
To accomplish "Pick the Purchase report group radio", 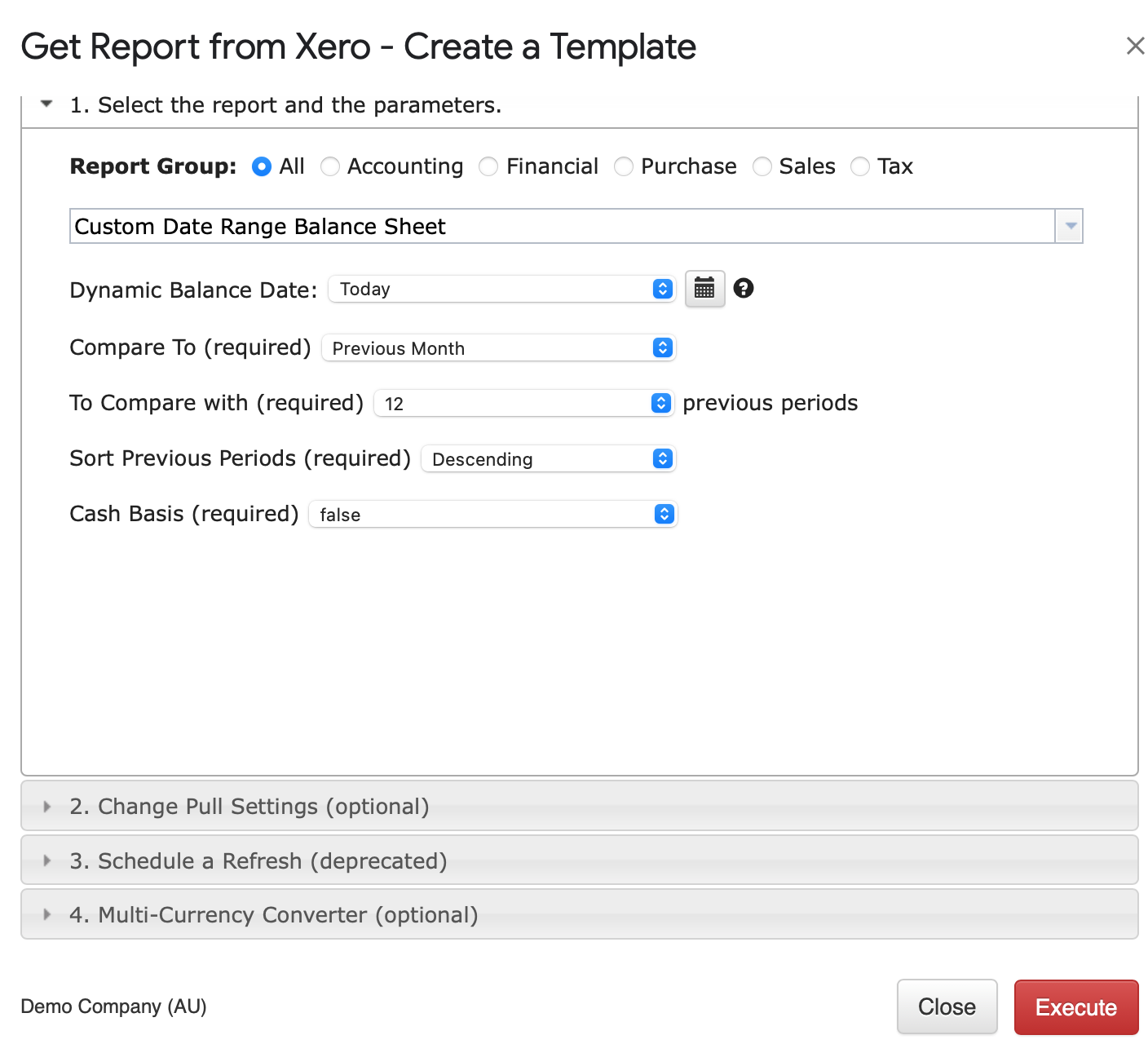I will [624, 166].
